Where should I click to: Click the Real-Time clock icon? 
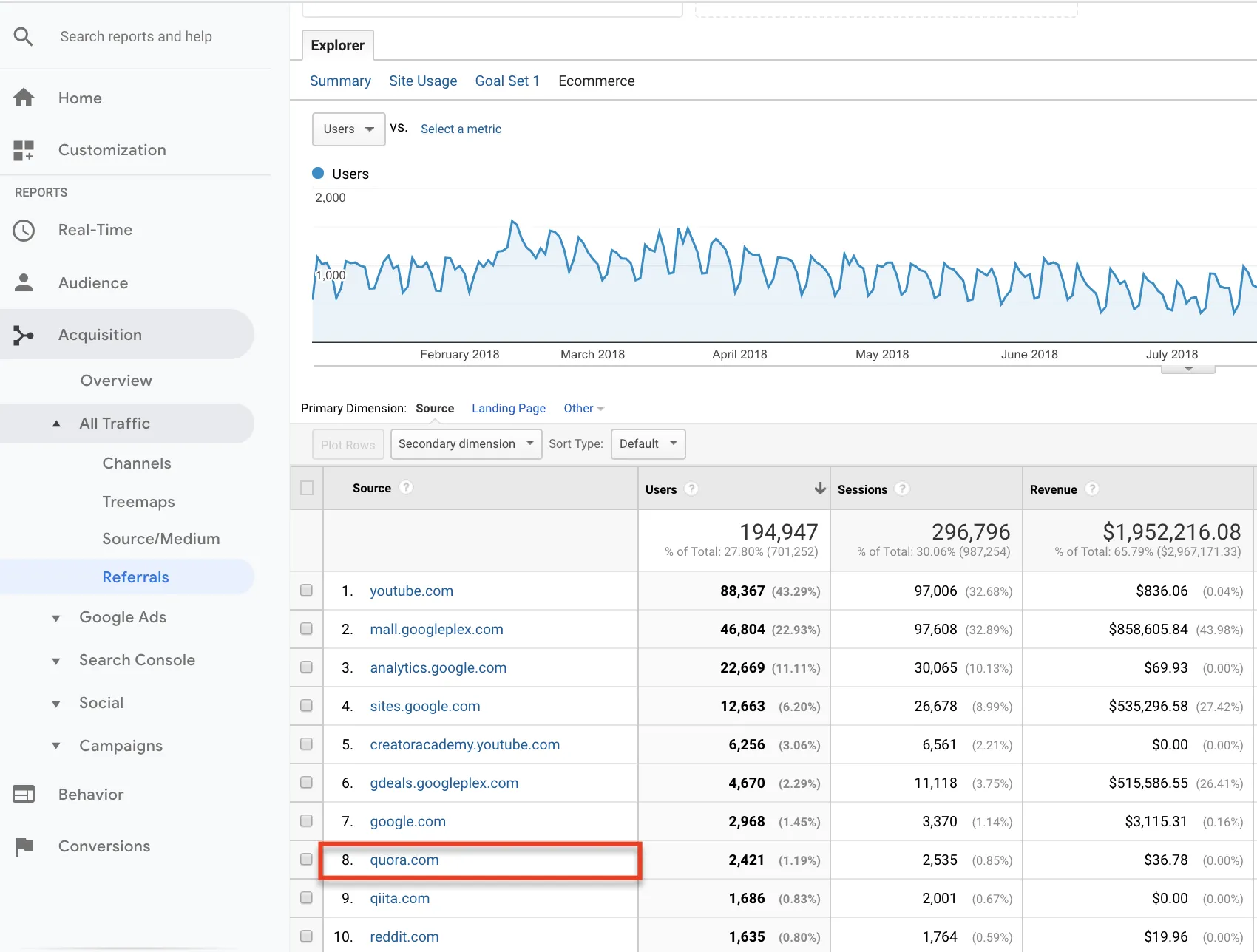24,230
